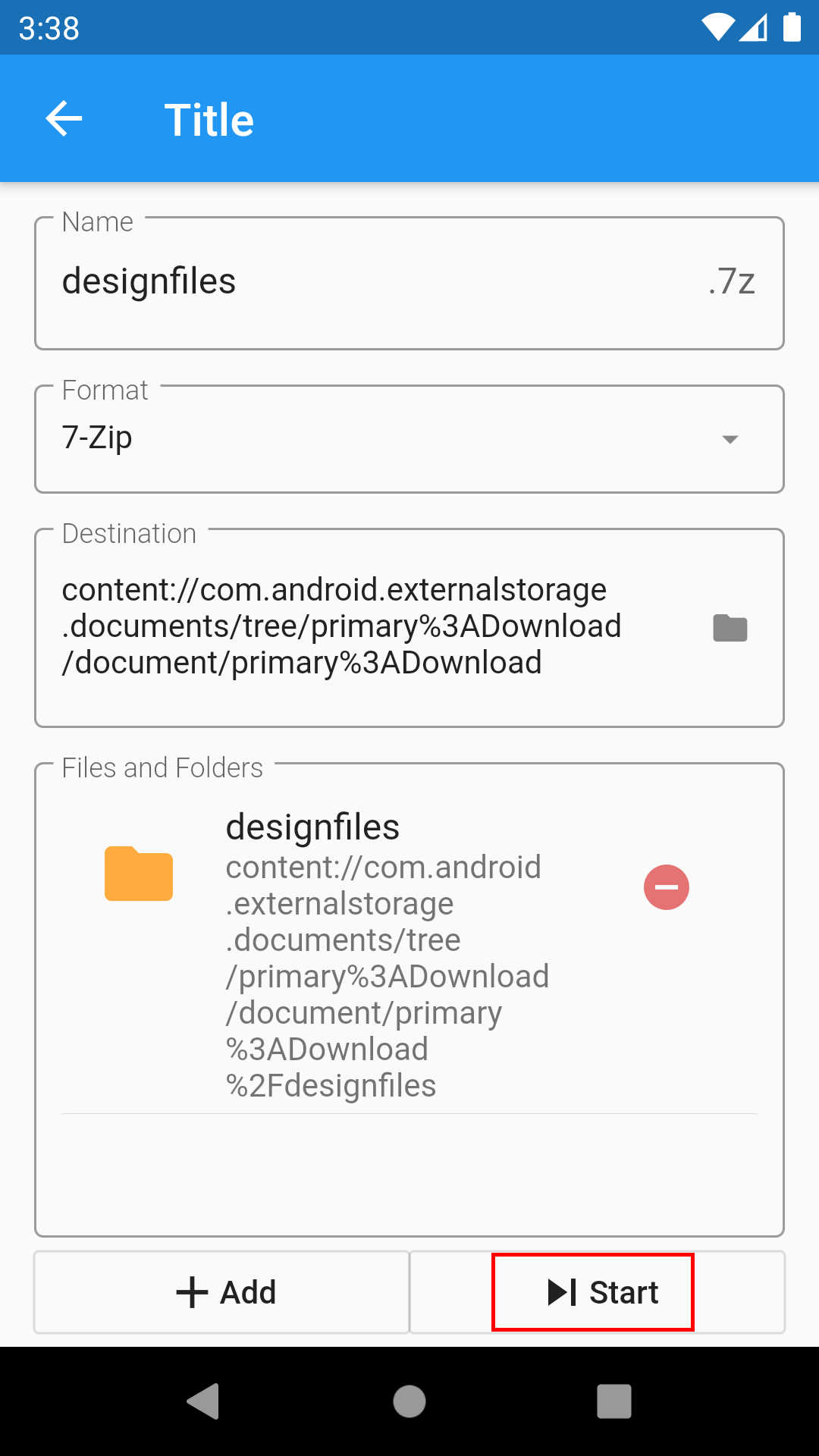Tap the clock showing 3:38
This screenshot has height=1456, width=819.
pyautogui.click(x=49, y=29)
